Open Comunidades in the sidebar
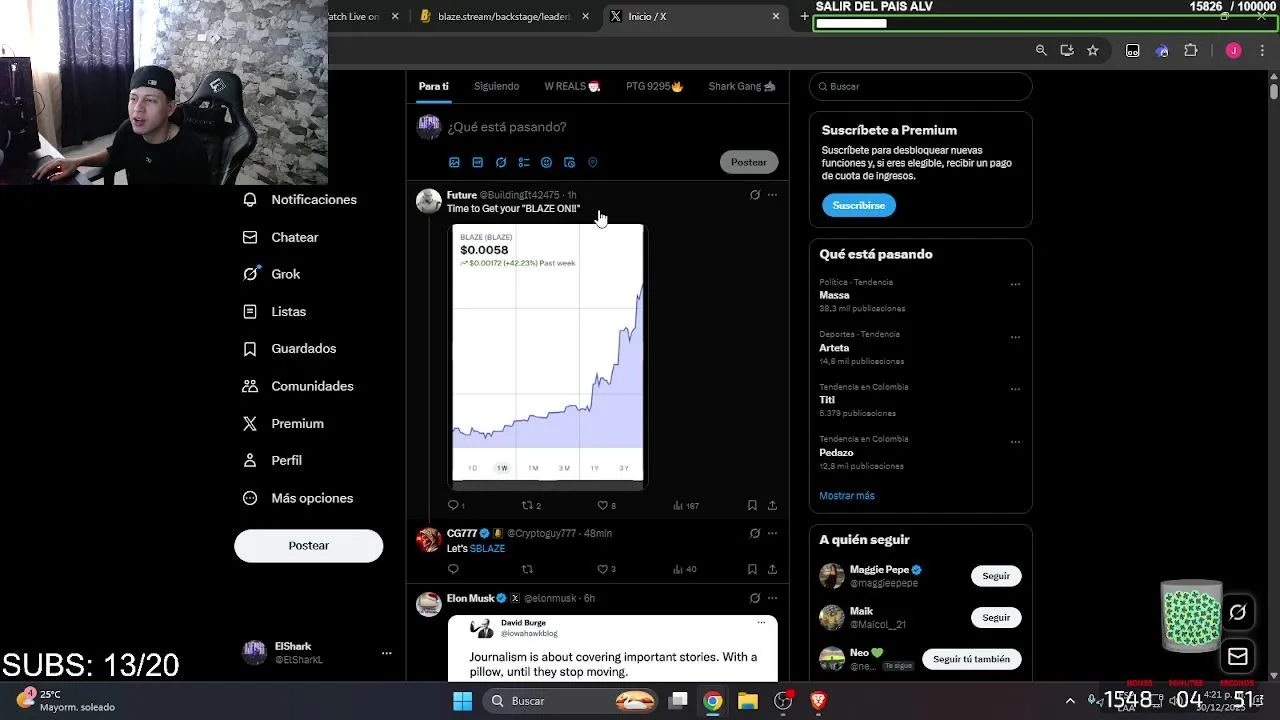Screen dimensions: 1280x720 [x=299, y=386]
